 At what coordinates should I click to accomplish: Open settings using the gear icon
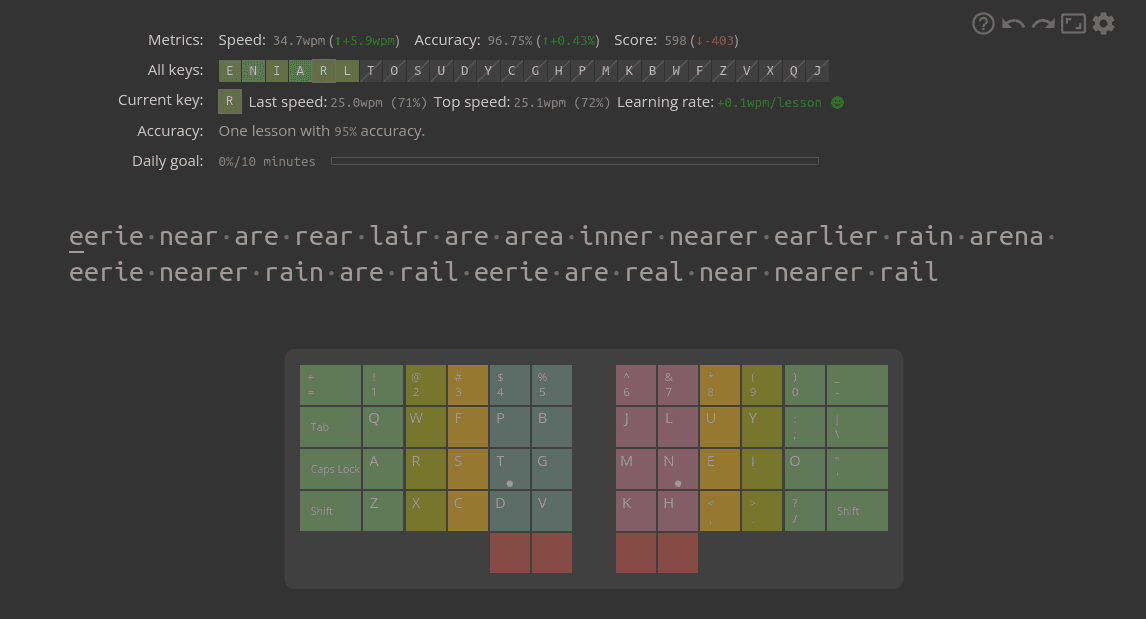click(1103, 22)
